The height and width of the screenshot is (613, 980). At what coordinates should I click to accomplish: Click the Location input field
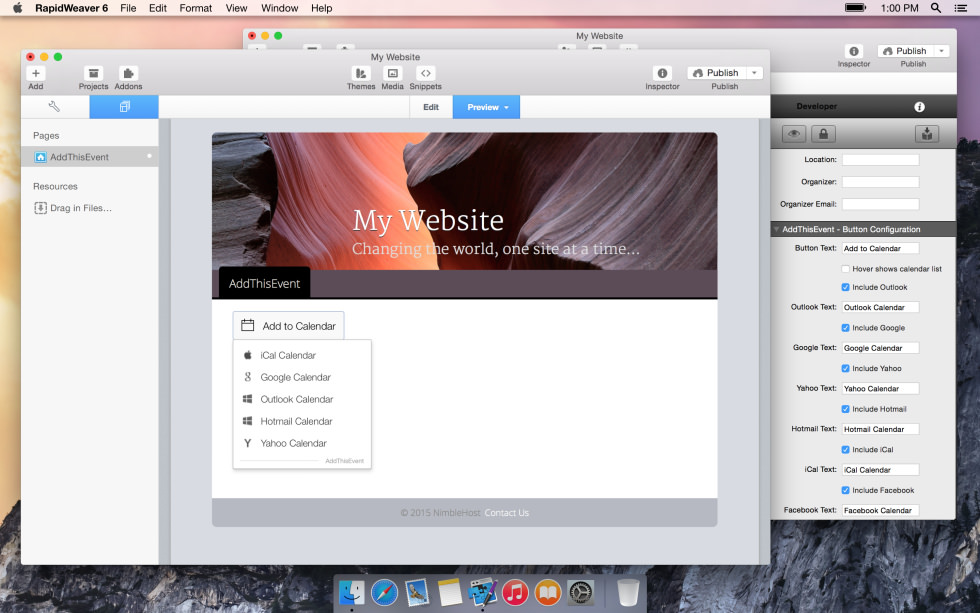[x=880, y=160]
